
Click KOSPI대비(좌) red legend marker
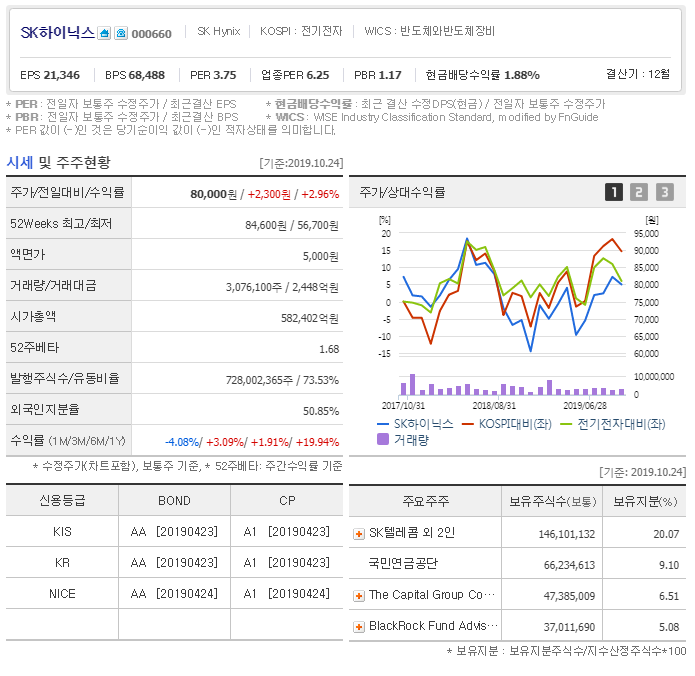(x=468, y=424)
